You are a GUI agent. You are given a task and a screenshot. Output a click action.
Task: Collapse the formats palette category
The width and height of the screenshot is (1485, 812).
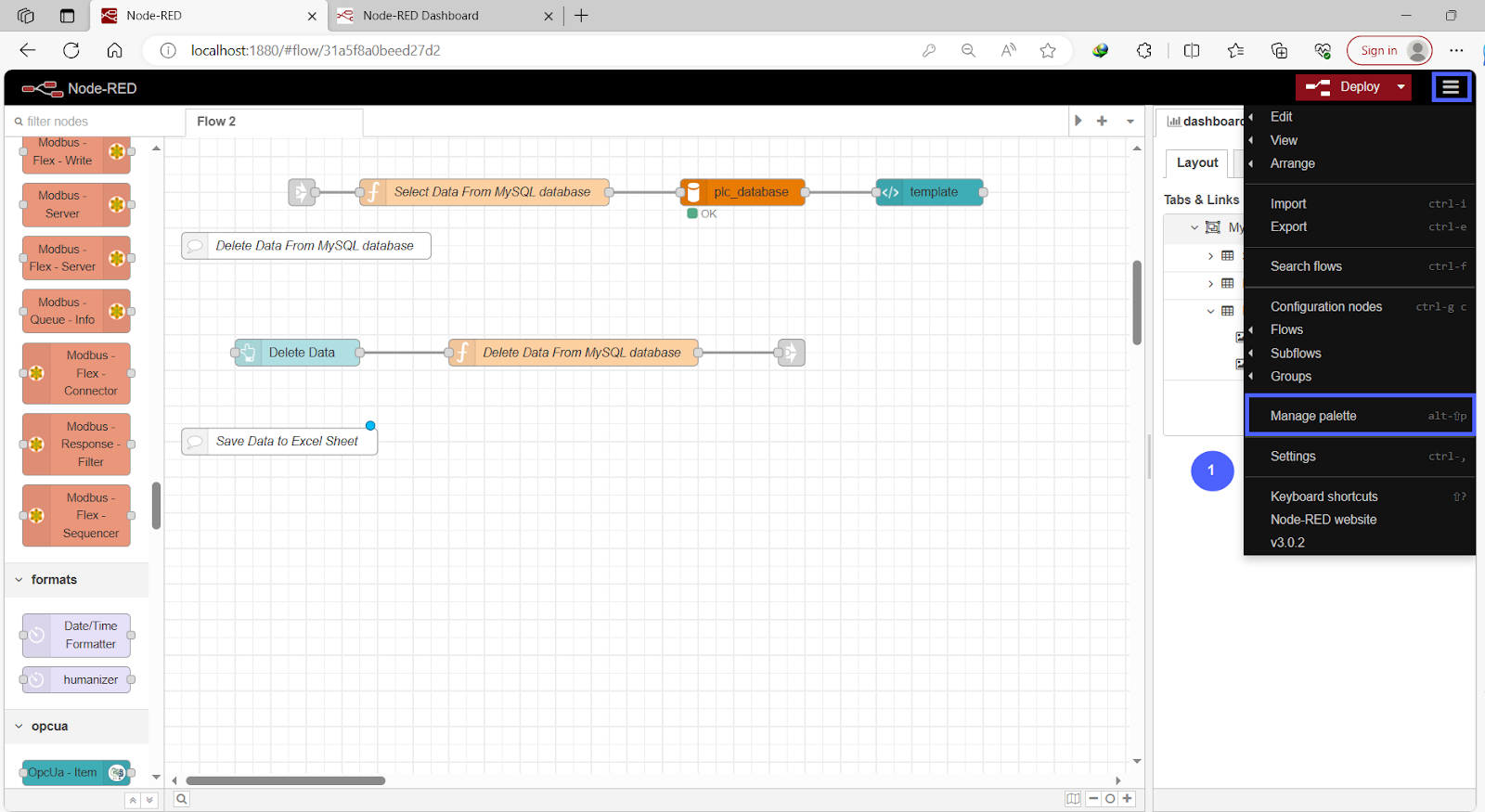(x=76, y=580)
